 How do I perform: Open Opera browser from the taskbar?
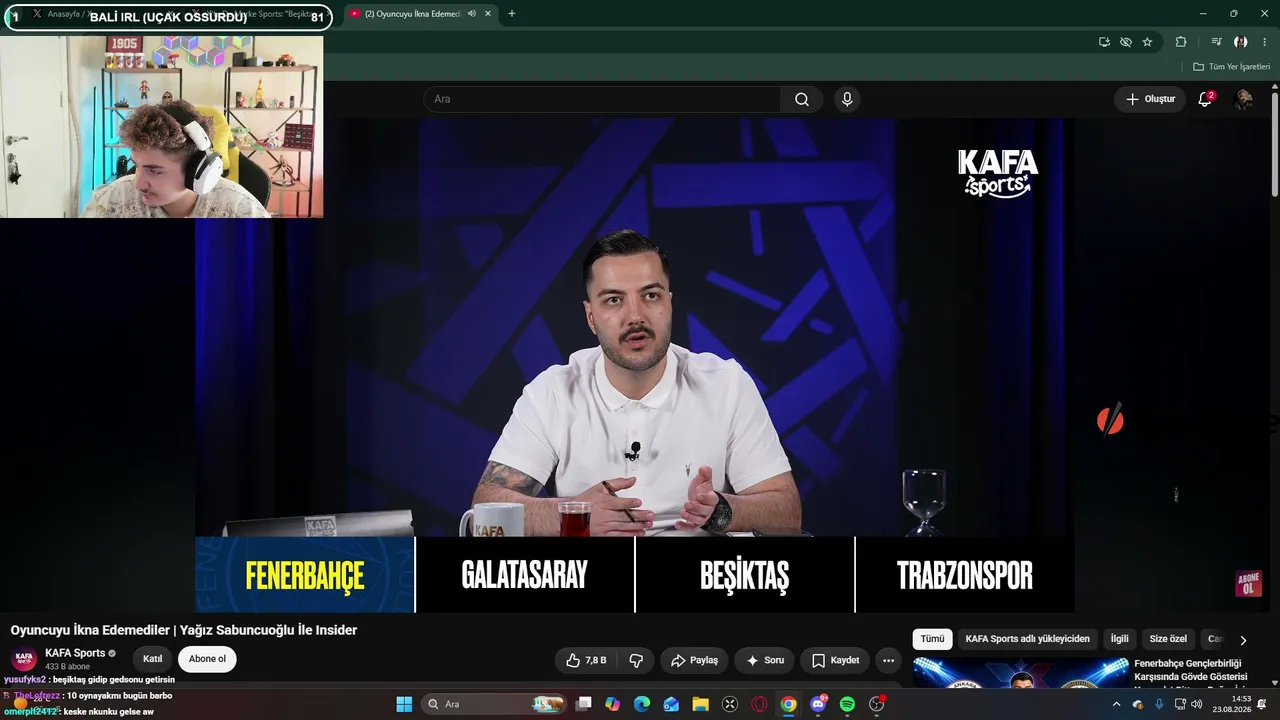759,704
